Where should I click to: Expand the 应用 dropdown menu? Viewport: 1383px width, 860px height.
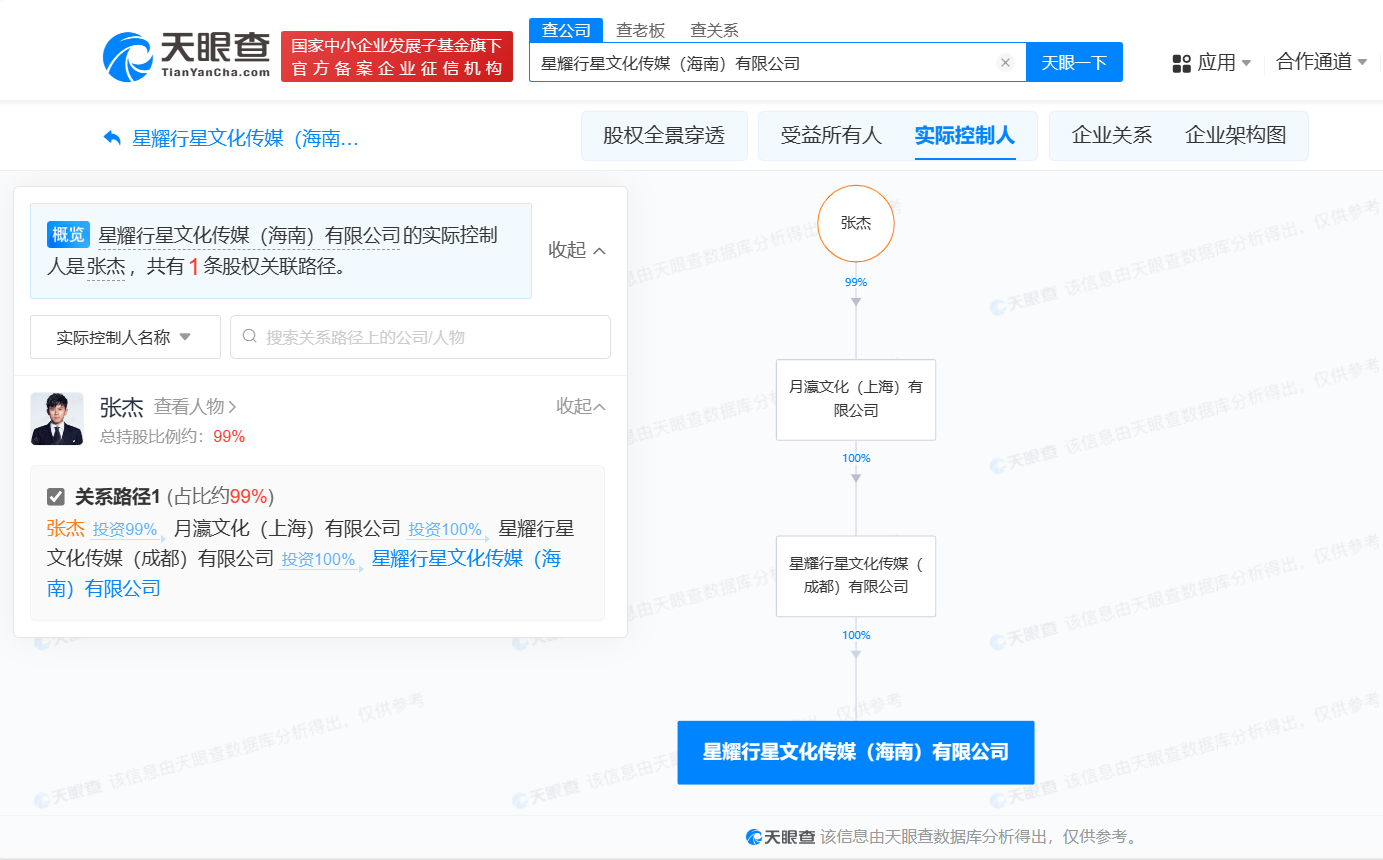point(1246,63)
